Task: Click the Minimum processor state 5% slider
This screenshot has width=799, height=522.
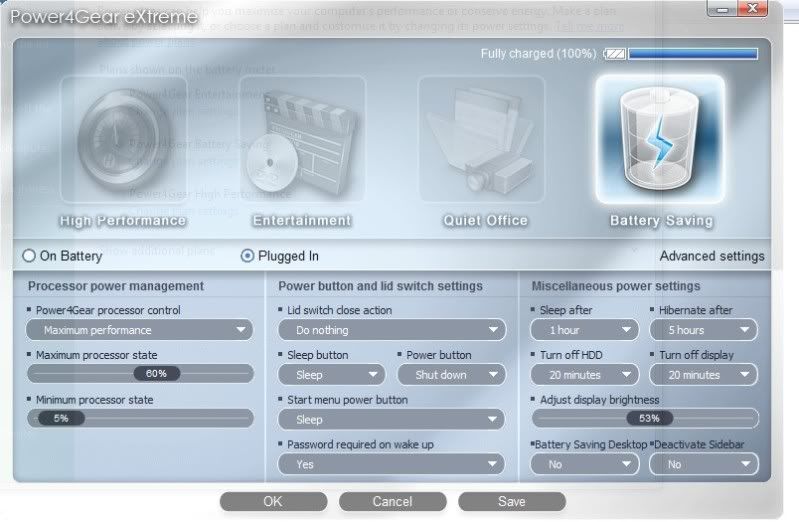Action: point(61,419)
